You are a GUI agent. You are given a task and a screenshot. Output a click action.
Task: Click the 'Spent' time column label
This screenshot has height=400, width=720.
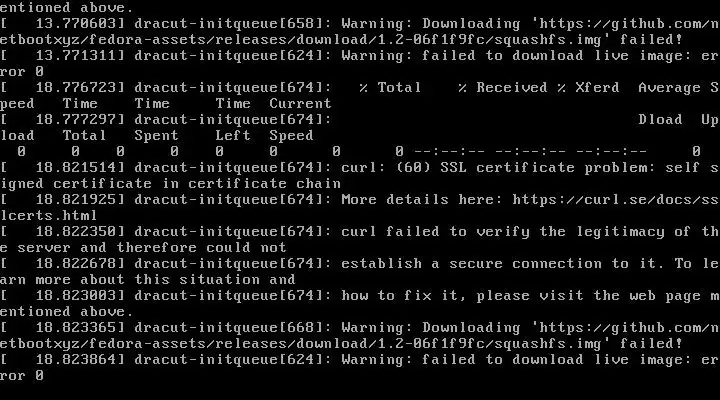[156, 135]
